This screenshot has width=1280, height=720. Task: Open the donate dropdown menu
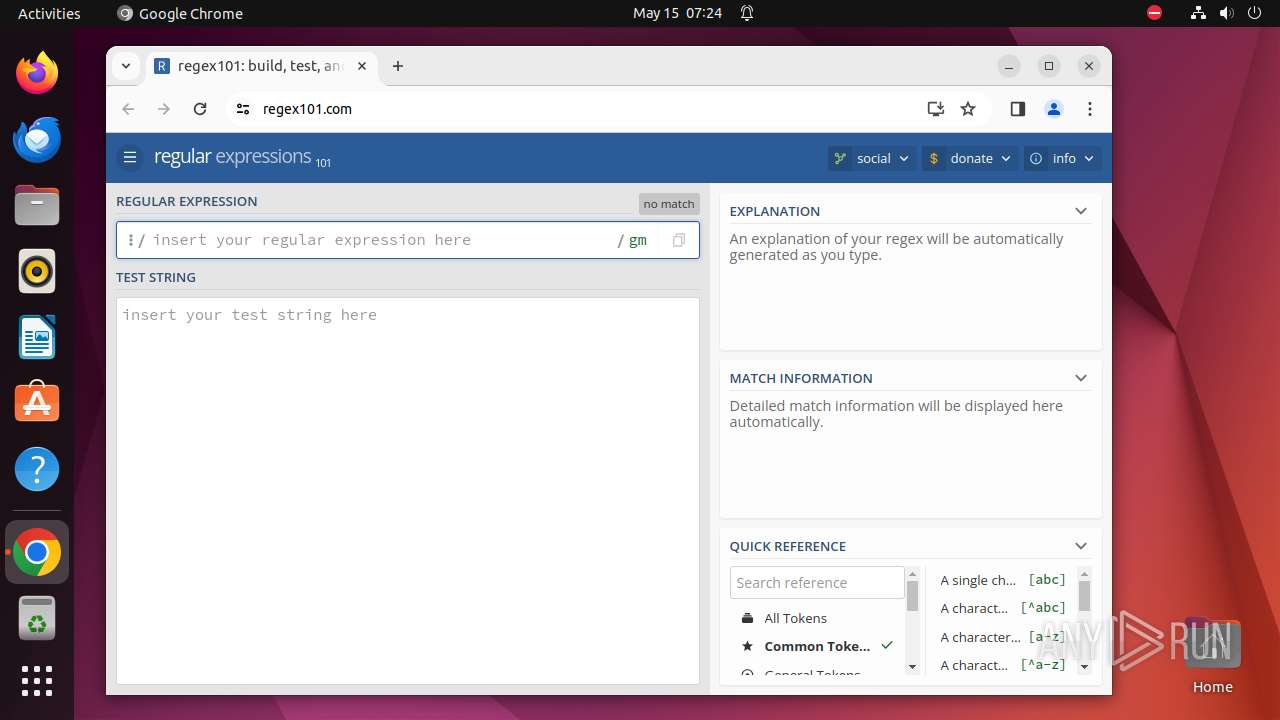tap(970, 158)
